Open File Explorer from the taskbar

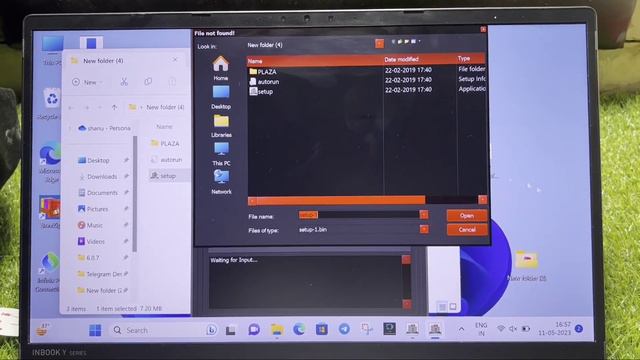click(x=277, y=329)
